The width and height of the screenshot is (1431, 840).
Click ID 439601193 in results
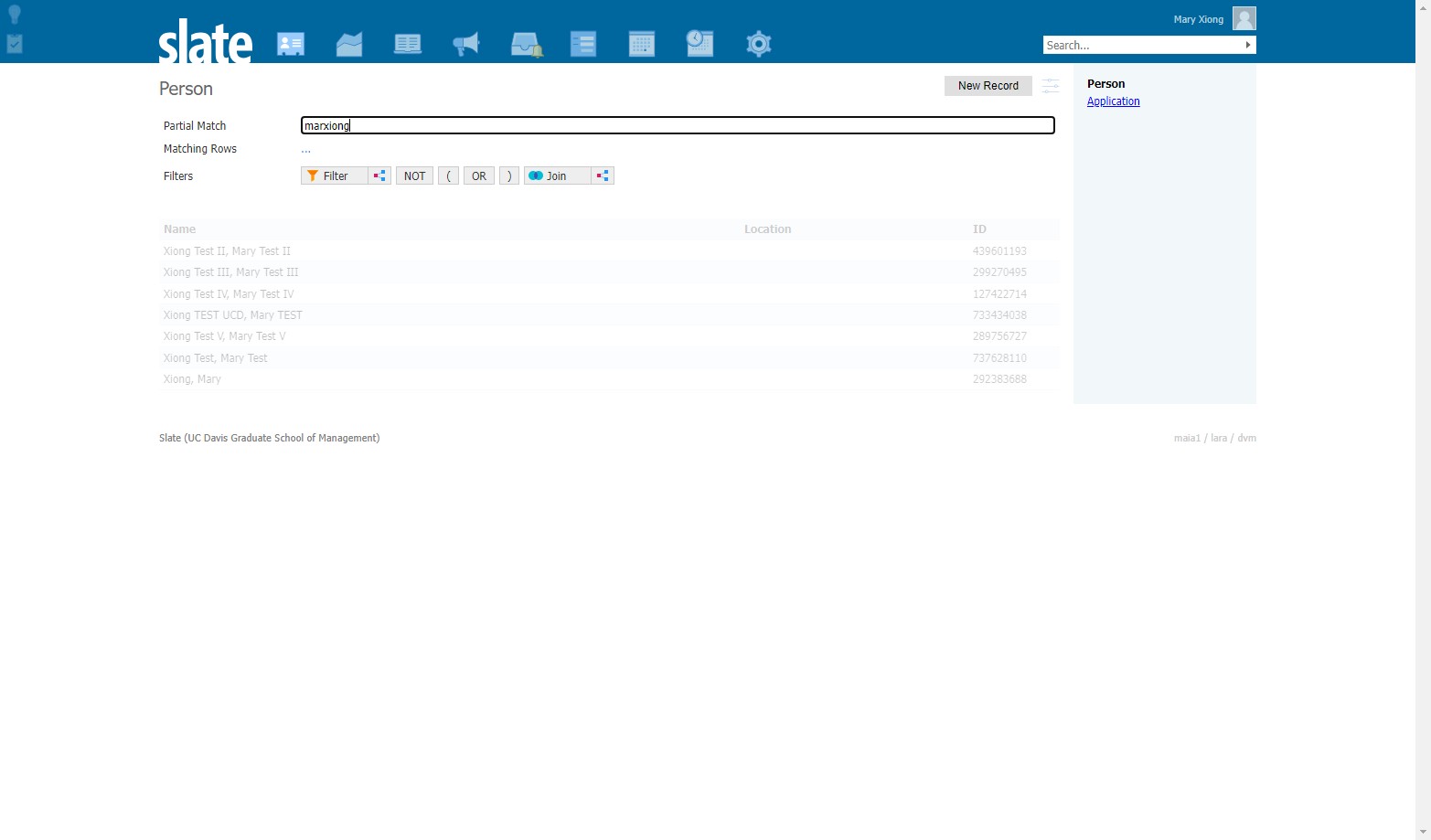point(999,251)
